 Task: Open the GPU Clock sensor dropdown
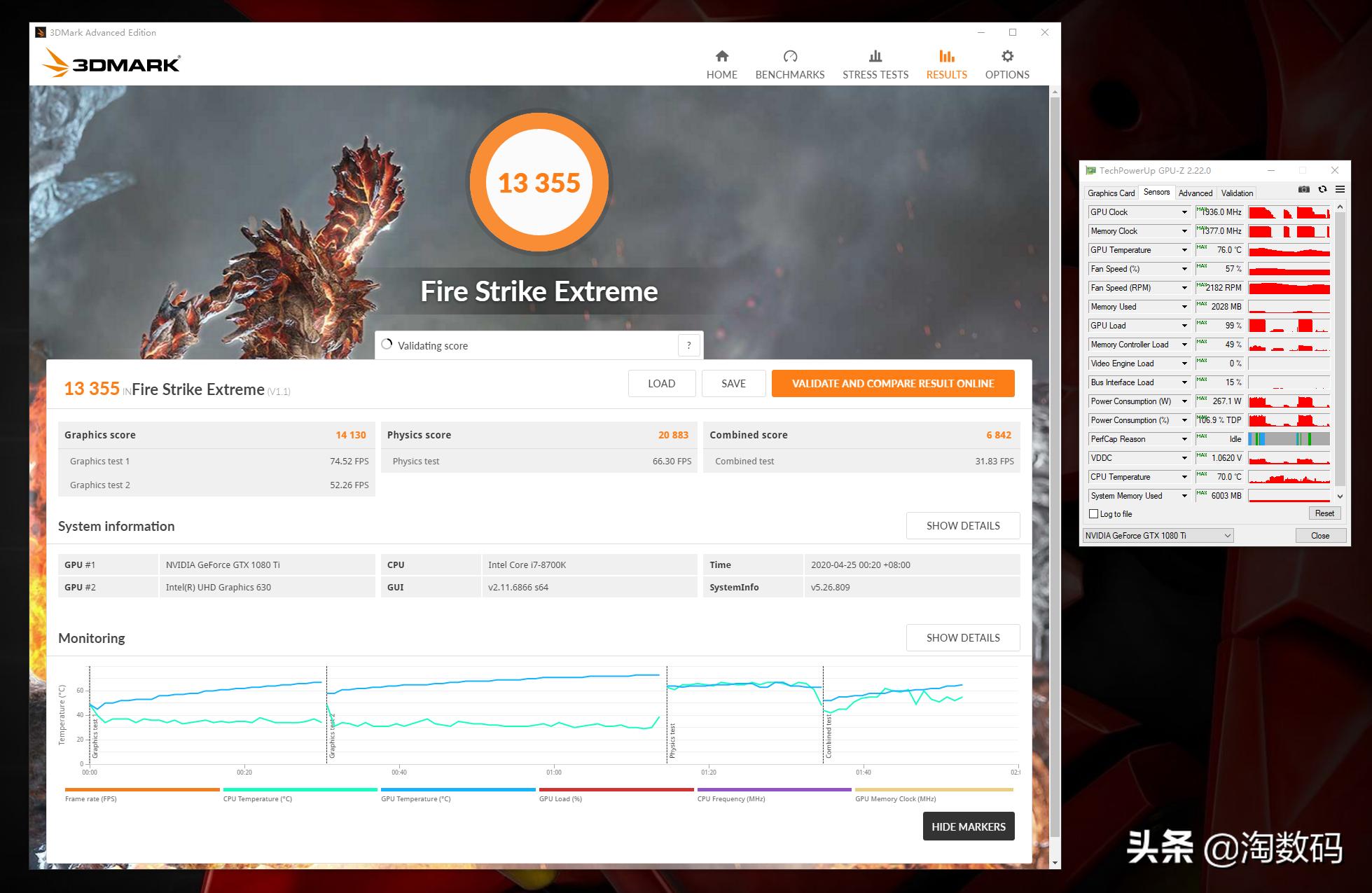(x=1184, y=212)
